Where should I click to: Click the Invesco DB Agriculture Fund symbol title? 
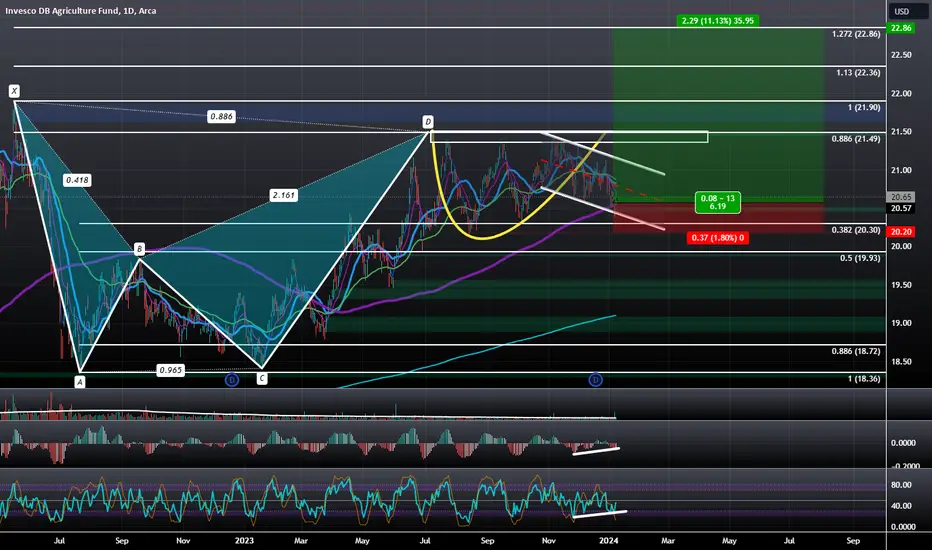[x=81, y=11]
